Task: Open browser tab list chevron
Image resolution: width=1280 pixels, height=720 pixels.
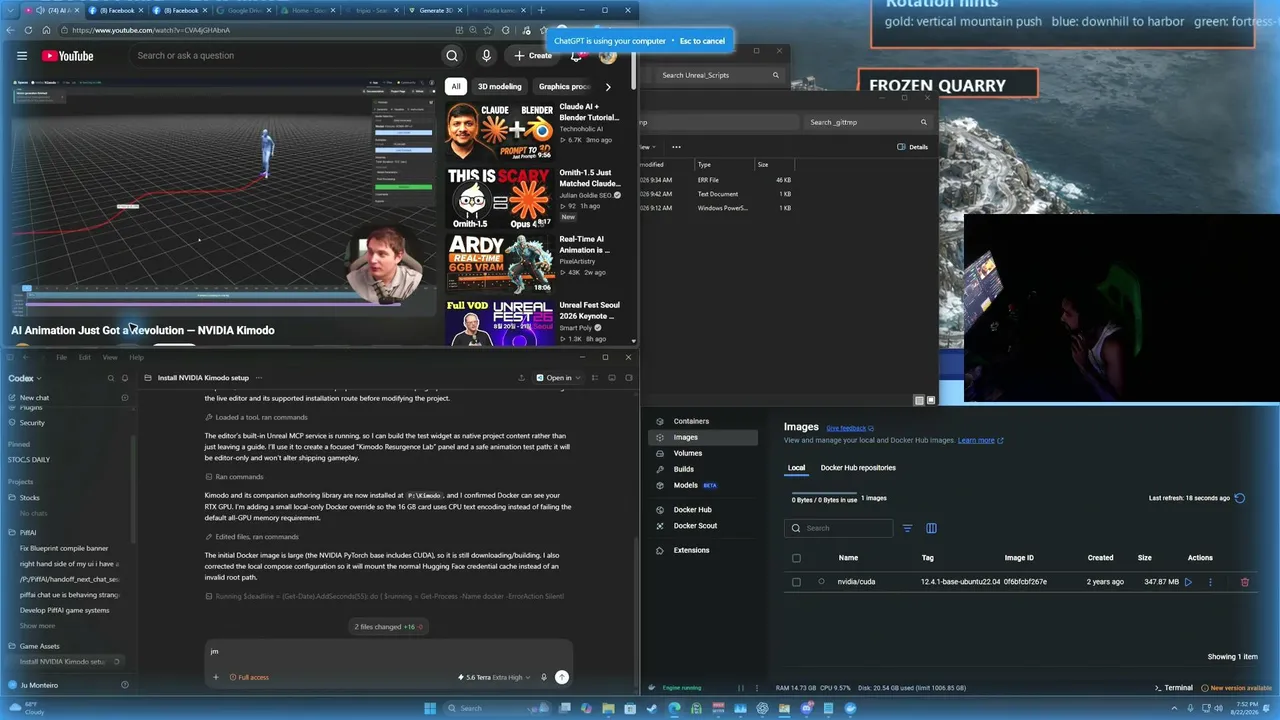Action: point(12,10)
